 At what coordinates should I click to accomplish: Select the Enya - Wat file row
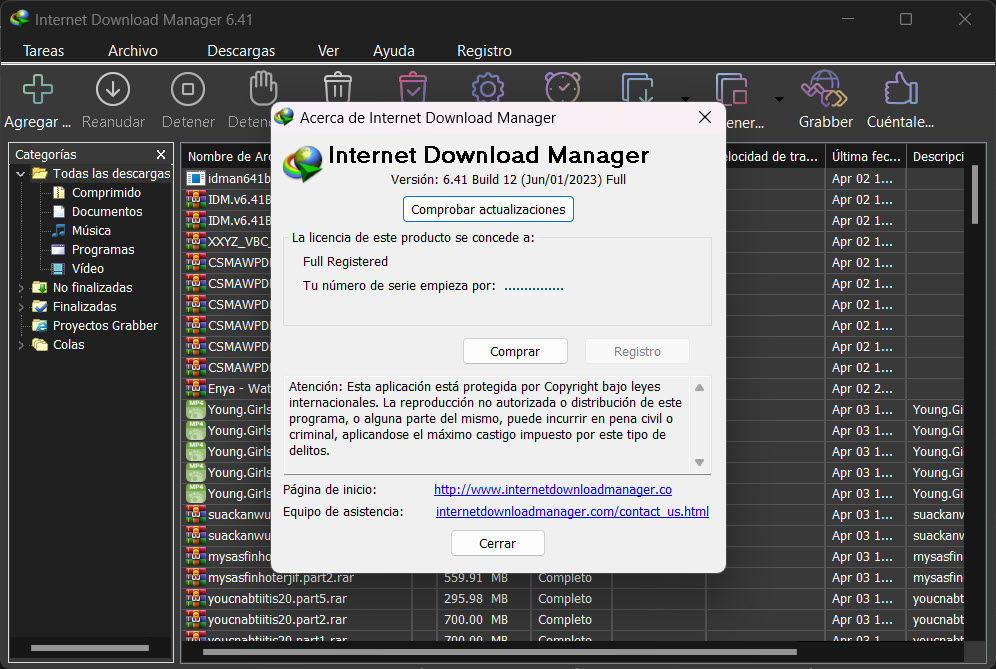coord(229,388)
